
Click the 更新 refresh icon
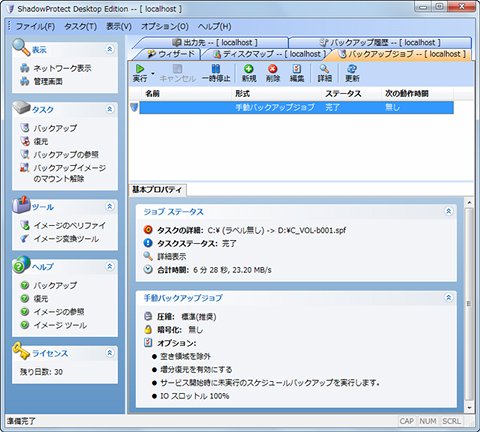point(352,69)
